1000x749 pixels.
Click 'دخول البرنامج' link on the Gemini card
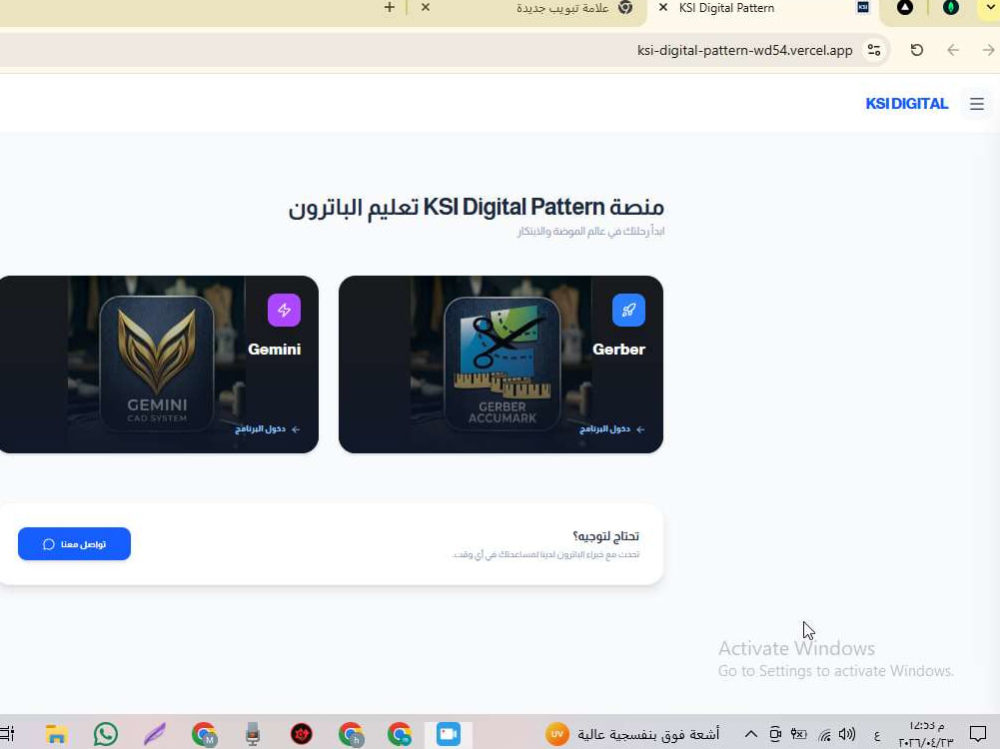[267, 429]
